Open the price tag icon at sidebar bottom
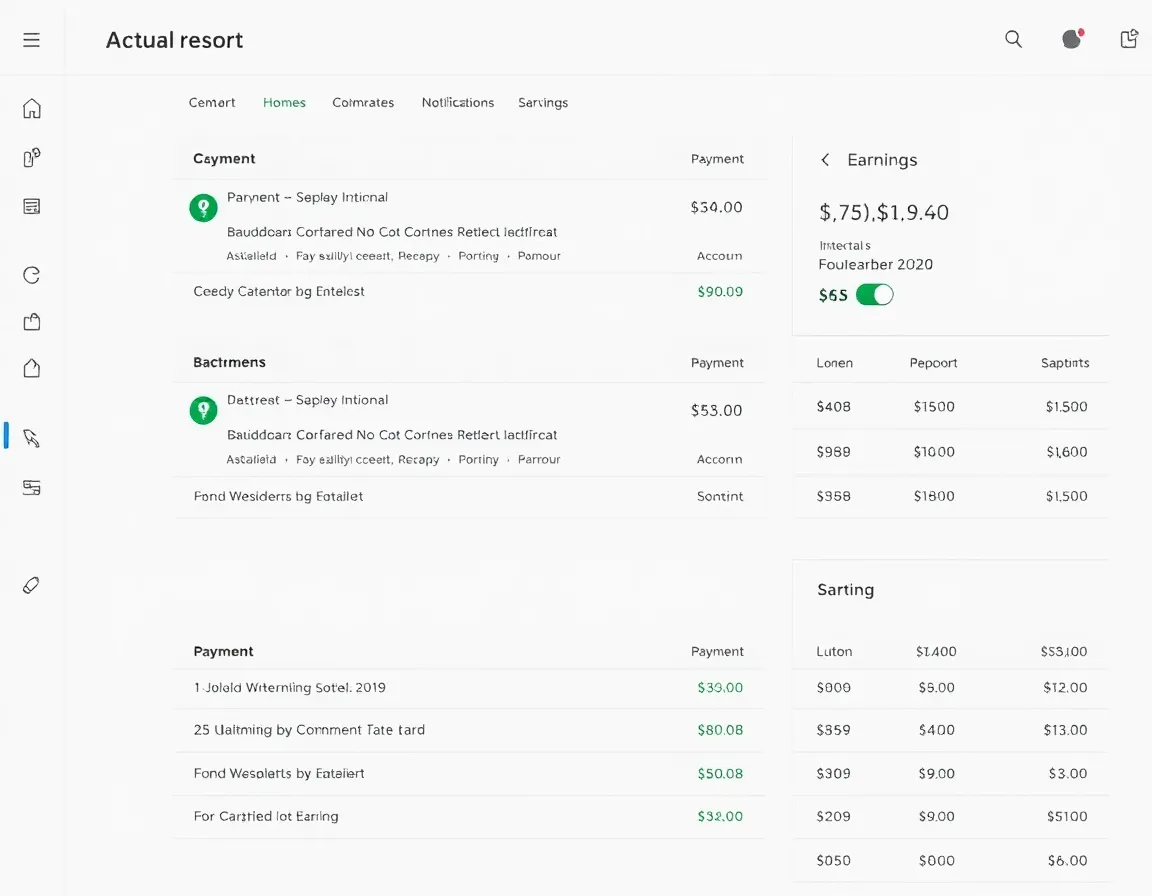 pos(31,584)
